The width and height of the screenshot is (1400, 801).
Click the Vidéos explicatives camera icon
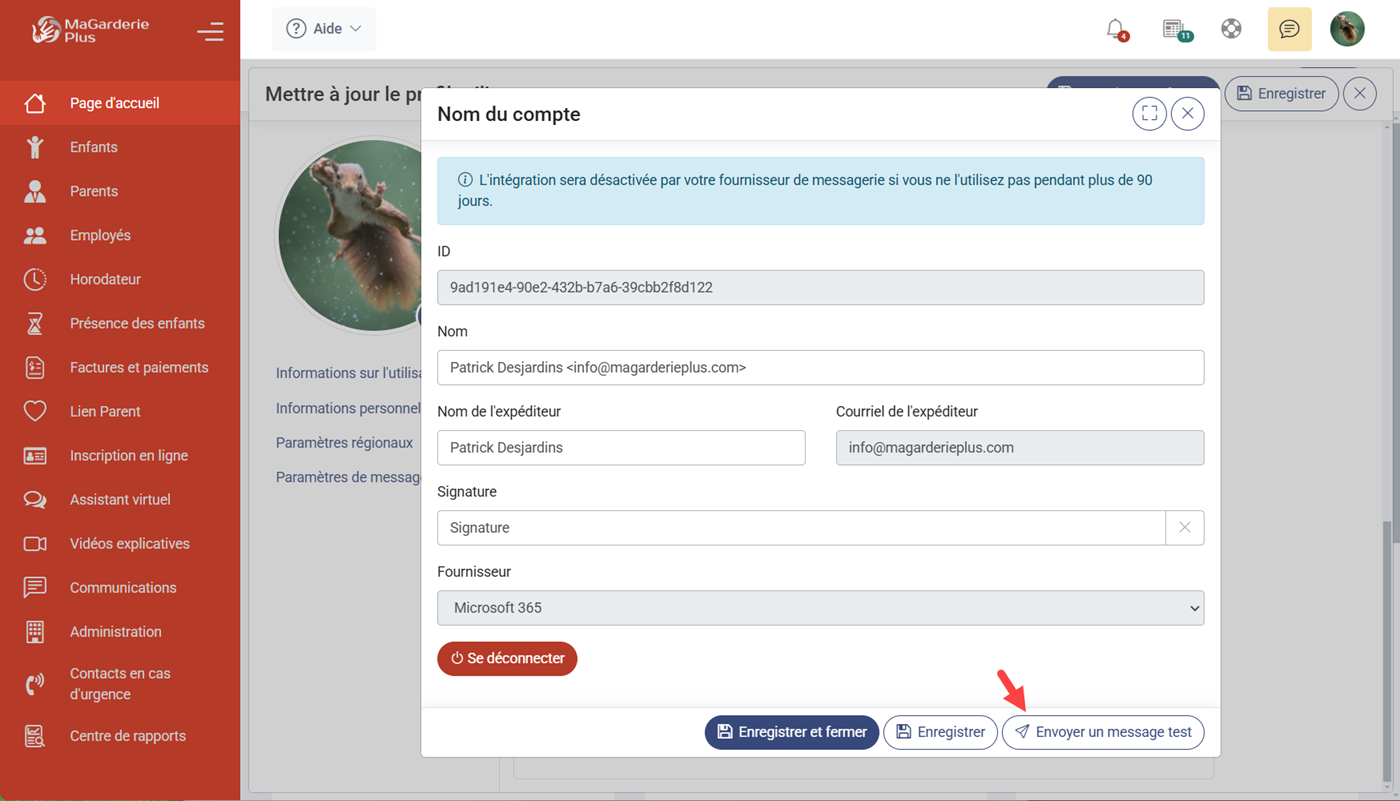35,543
